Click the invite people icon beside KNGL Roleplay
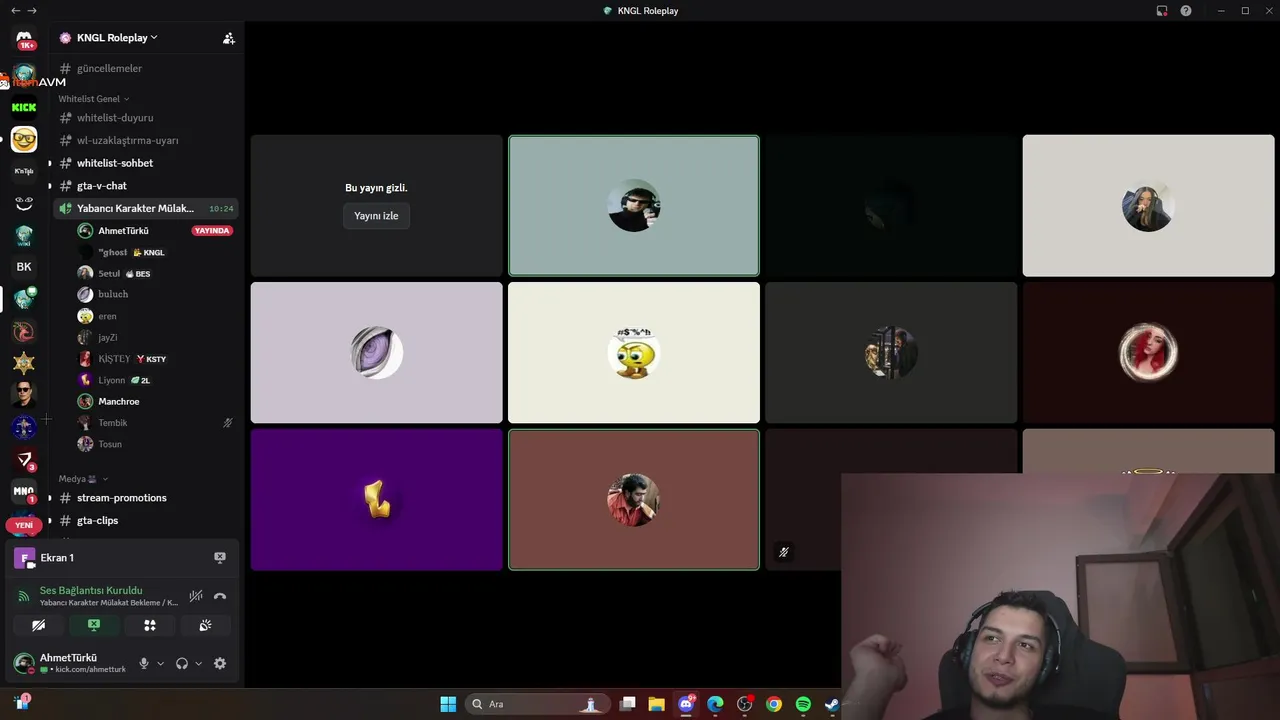This screenshot has width=1280, height=720. point(229,38)
